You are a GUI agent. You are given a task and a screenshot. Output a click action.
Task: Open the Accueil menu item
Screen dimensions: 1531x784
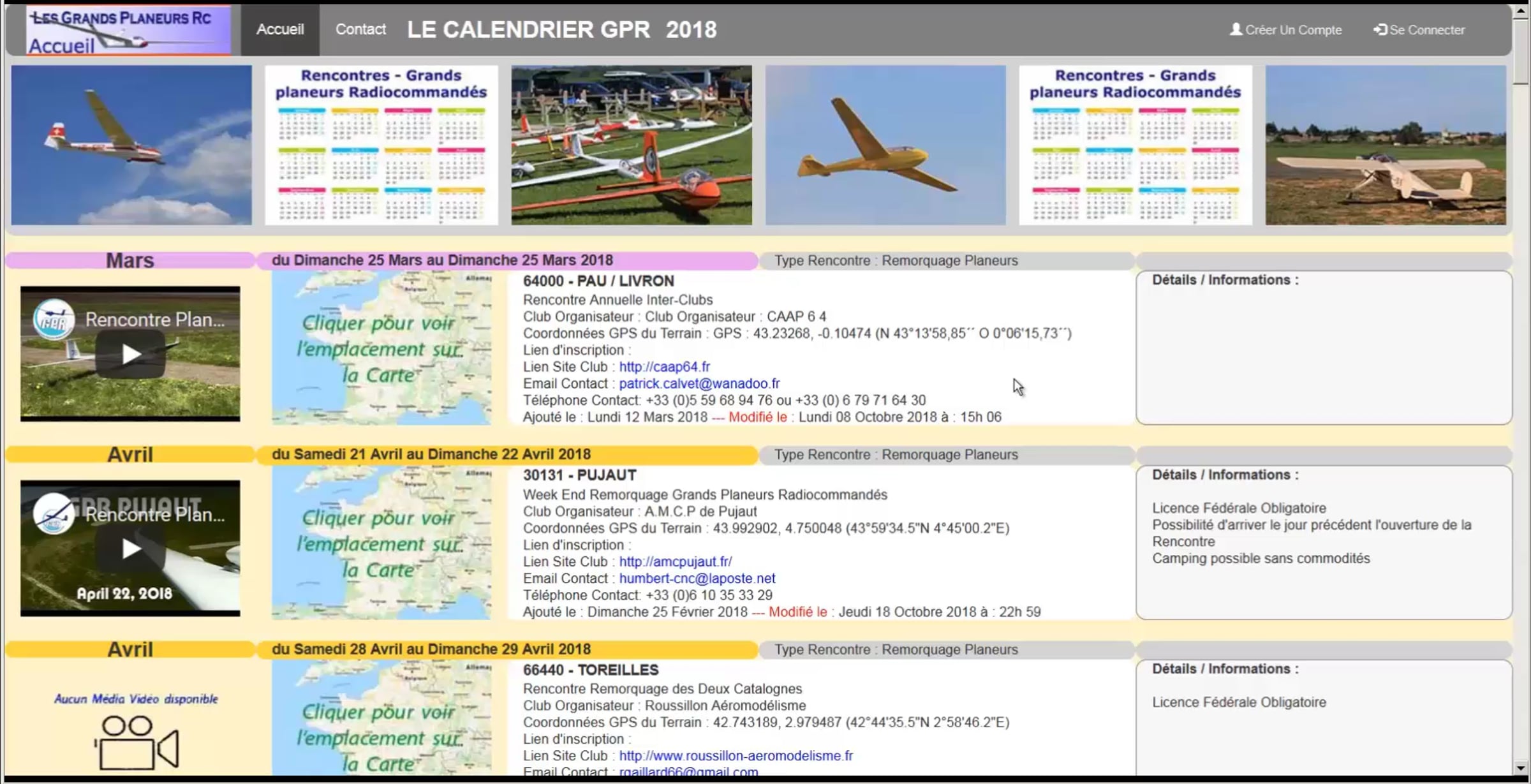(280, 29)
